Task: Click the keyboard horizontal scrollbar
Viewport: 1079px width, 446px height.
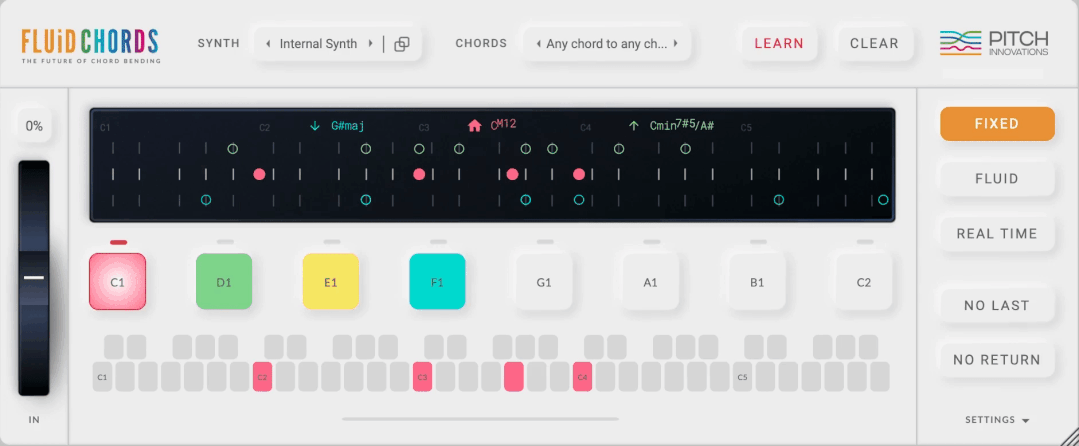Action: click(480, 418)
